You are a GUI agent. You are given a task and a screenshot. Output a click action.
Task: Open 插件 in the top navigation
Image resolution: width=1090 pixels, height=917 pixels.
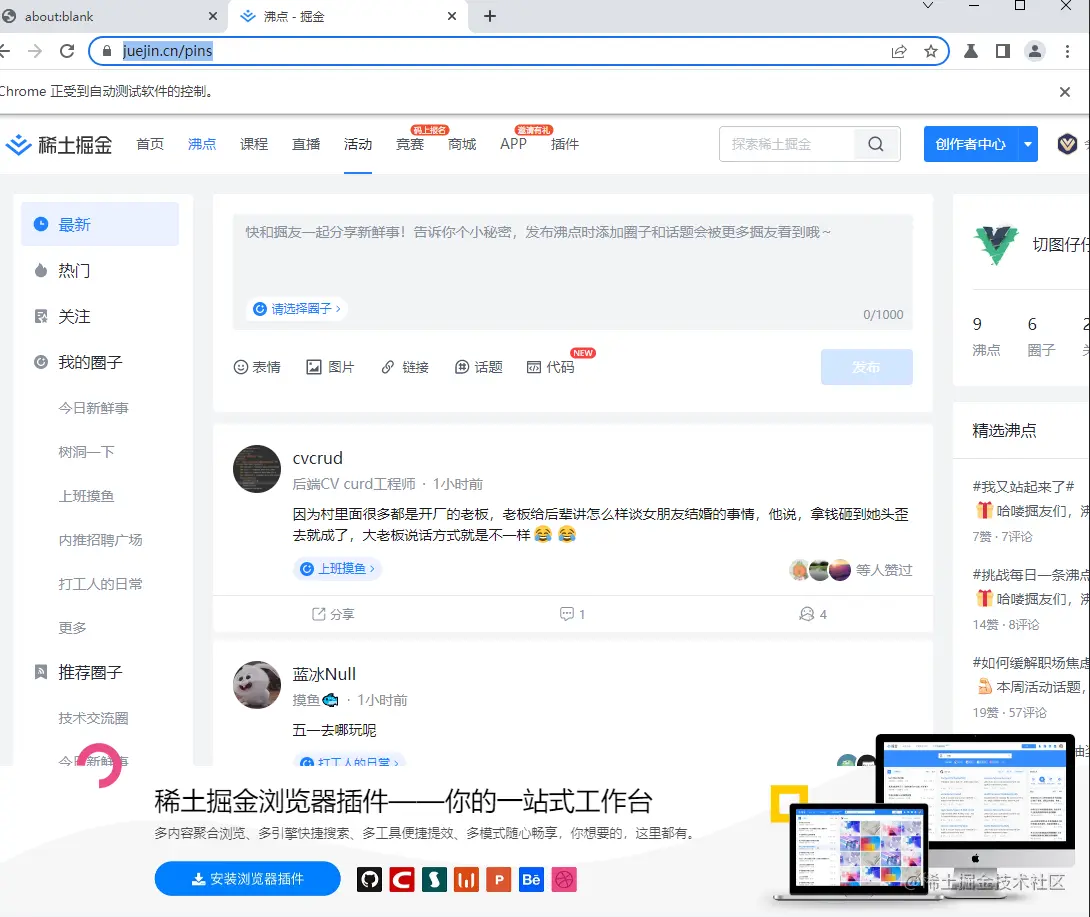(x=564, y=144)
